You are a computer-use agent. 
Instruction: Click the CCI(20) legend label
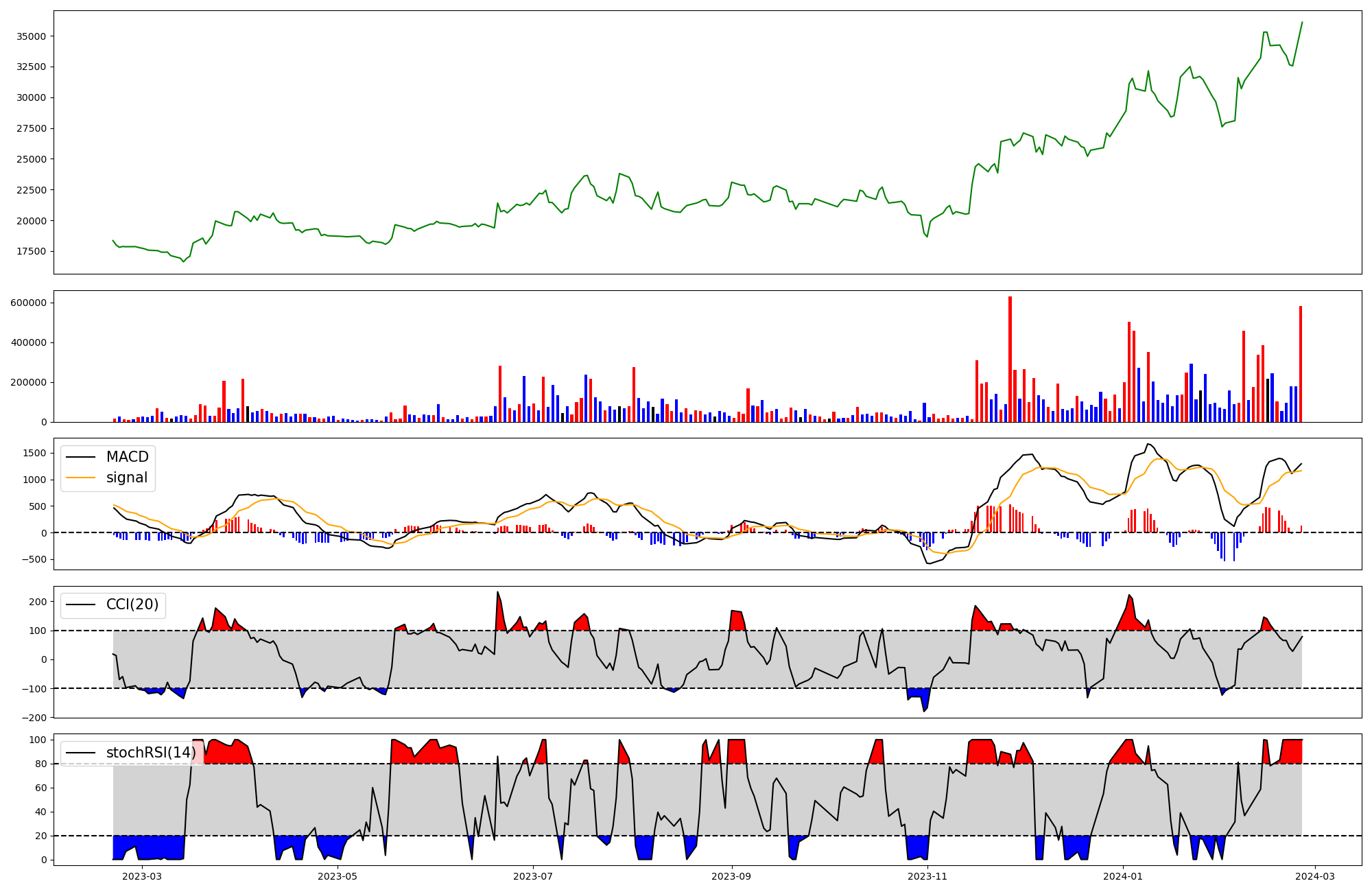[132, 605]
